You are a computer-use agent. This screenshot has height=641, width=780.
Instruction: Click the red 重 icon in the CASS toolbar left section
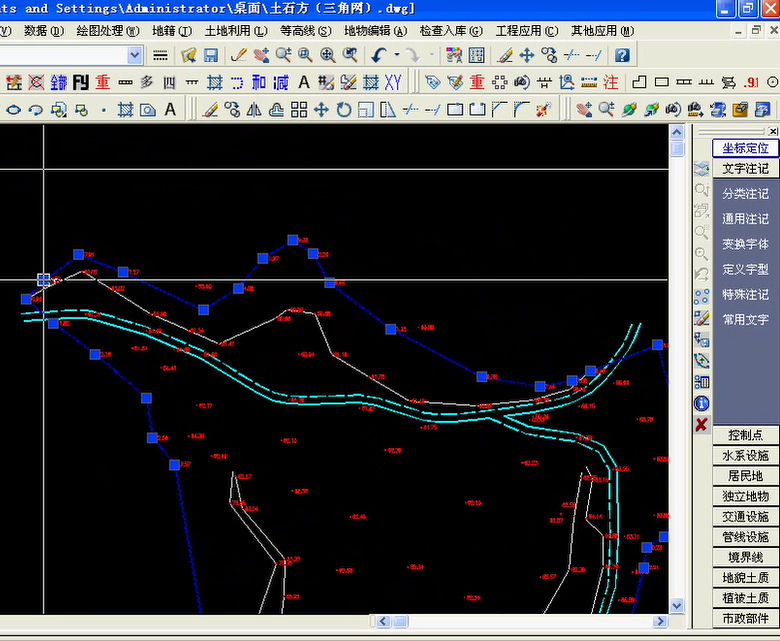point(102,82)
